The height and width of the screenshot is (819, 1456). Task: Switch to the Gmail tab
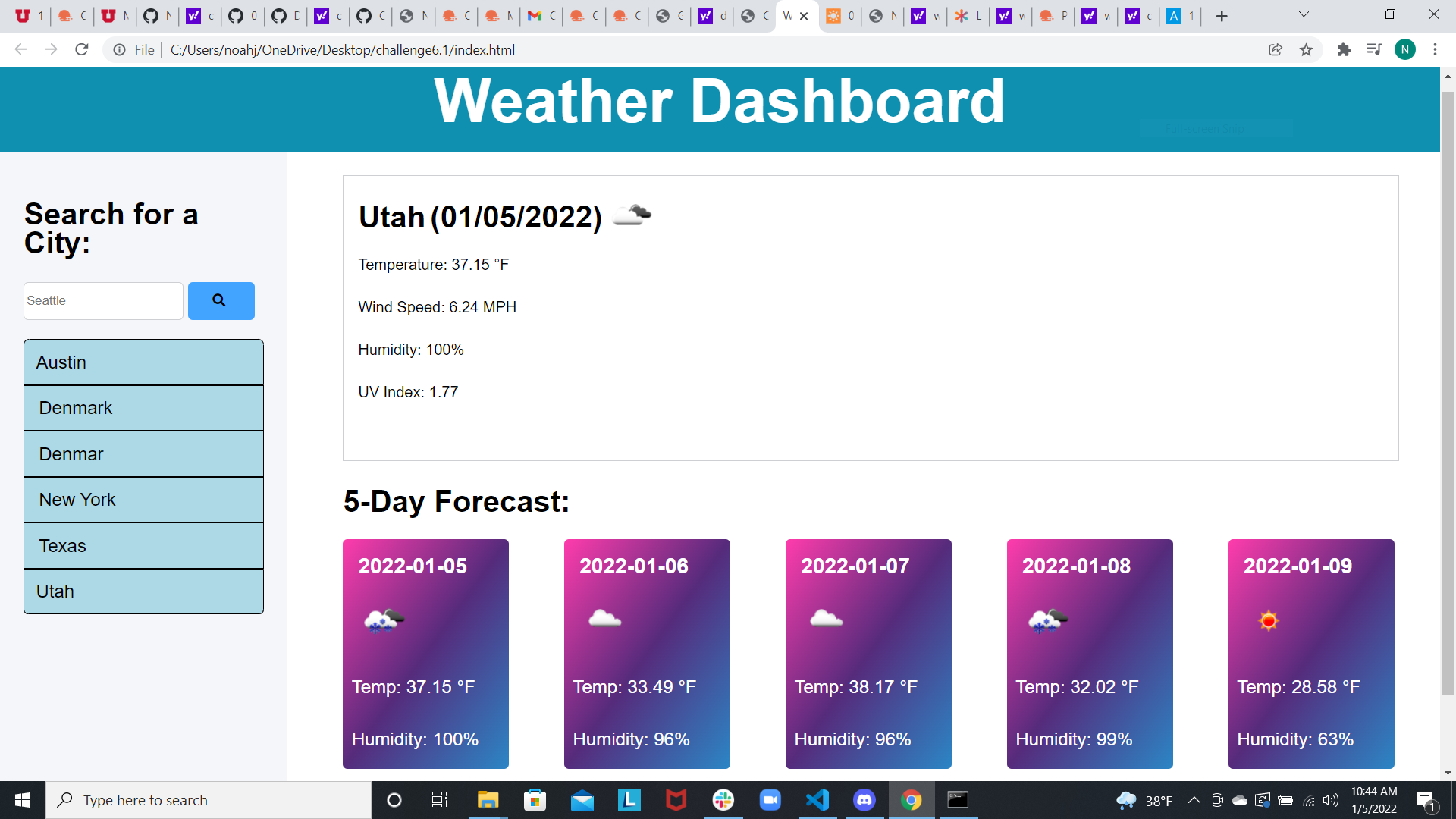[541, 16]
